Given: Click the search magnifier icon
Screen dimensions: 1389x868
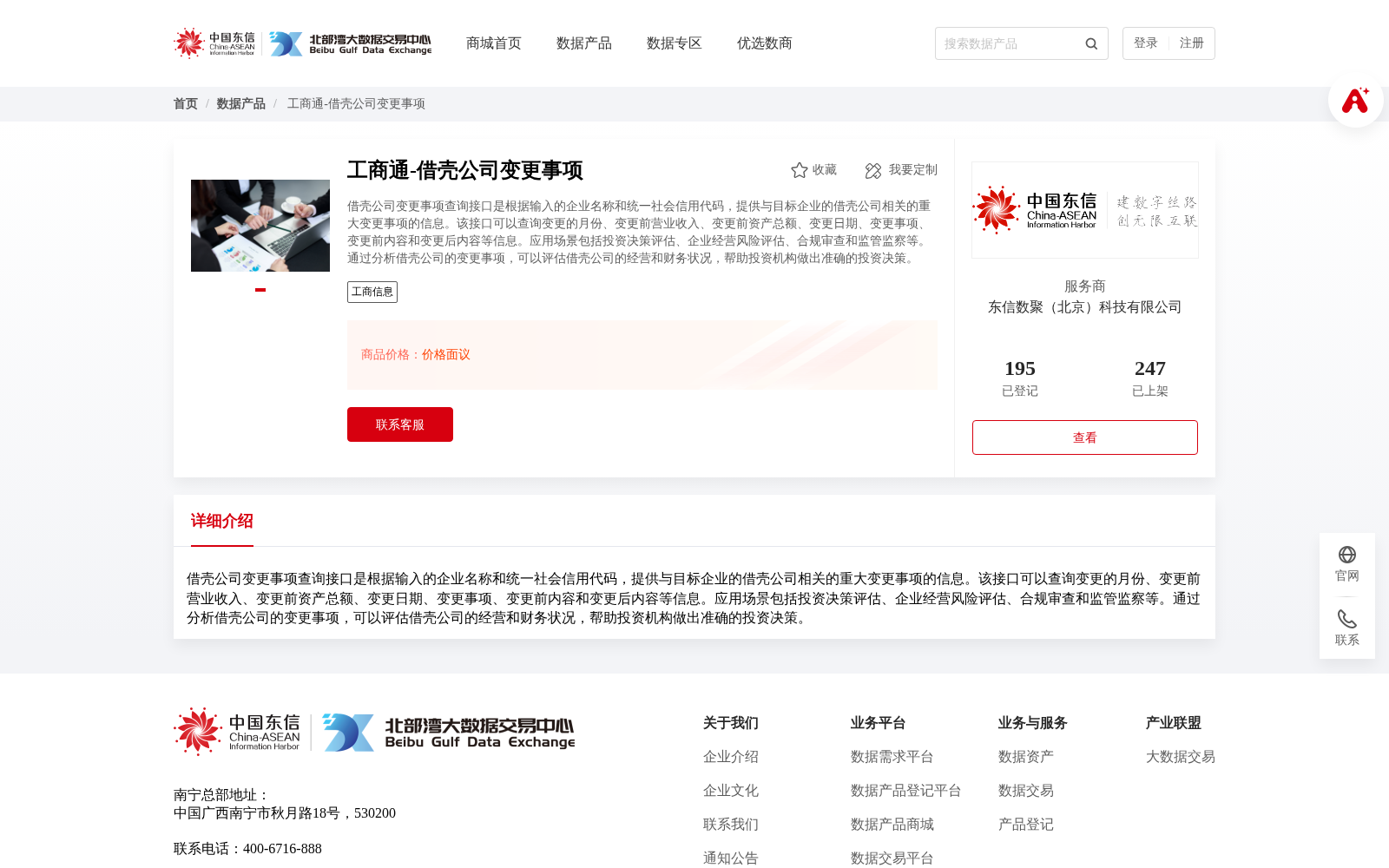Looking at the screenshot, I should 1091,43.
